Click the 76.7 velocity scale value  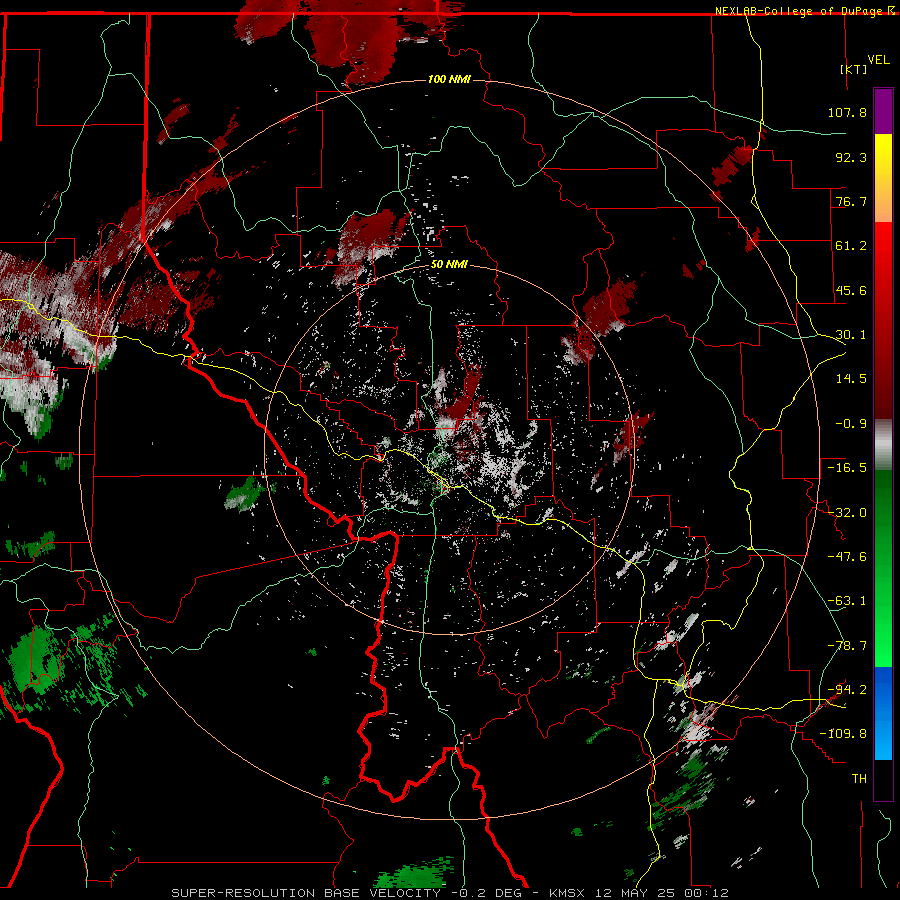[851, 201]
